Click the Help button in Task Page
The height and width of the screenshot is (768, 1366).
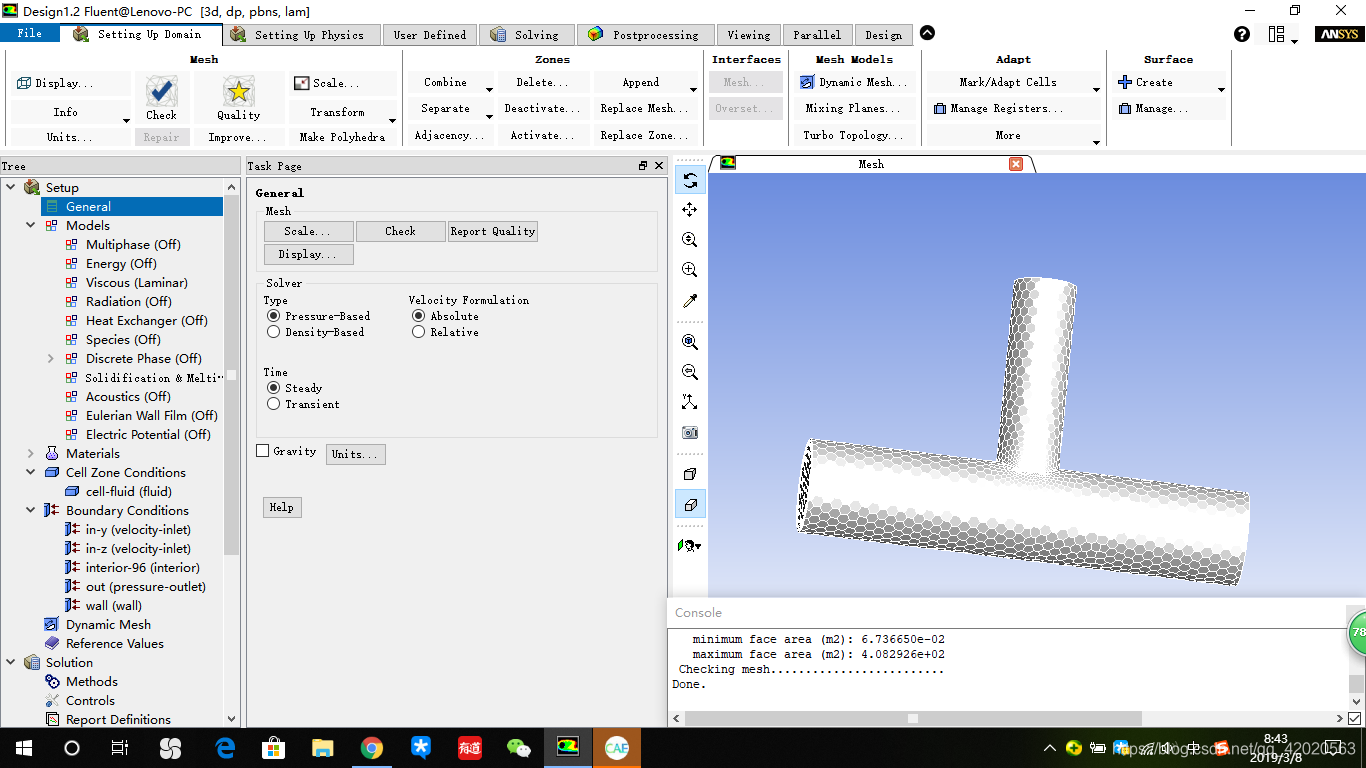(x=282, y=507)
